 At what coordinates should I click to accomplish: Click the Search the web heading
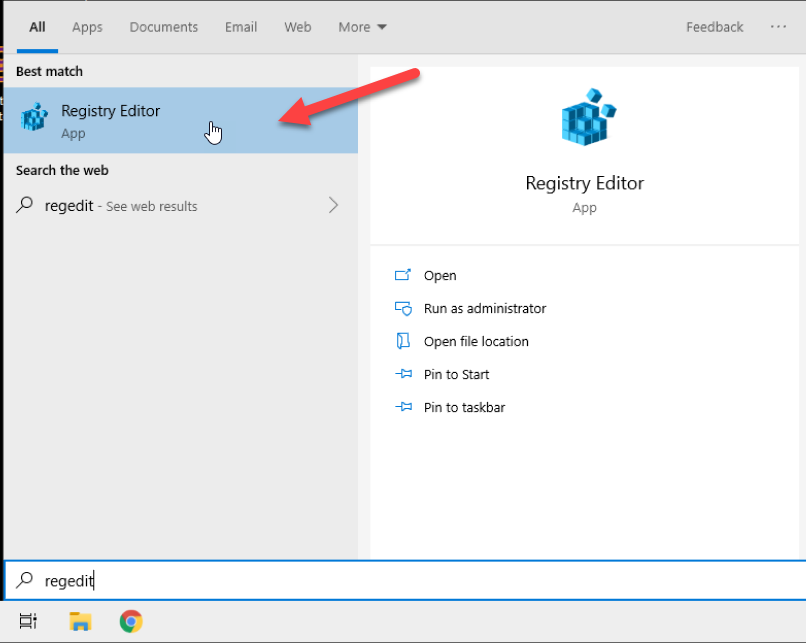[x=62, y=170]
